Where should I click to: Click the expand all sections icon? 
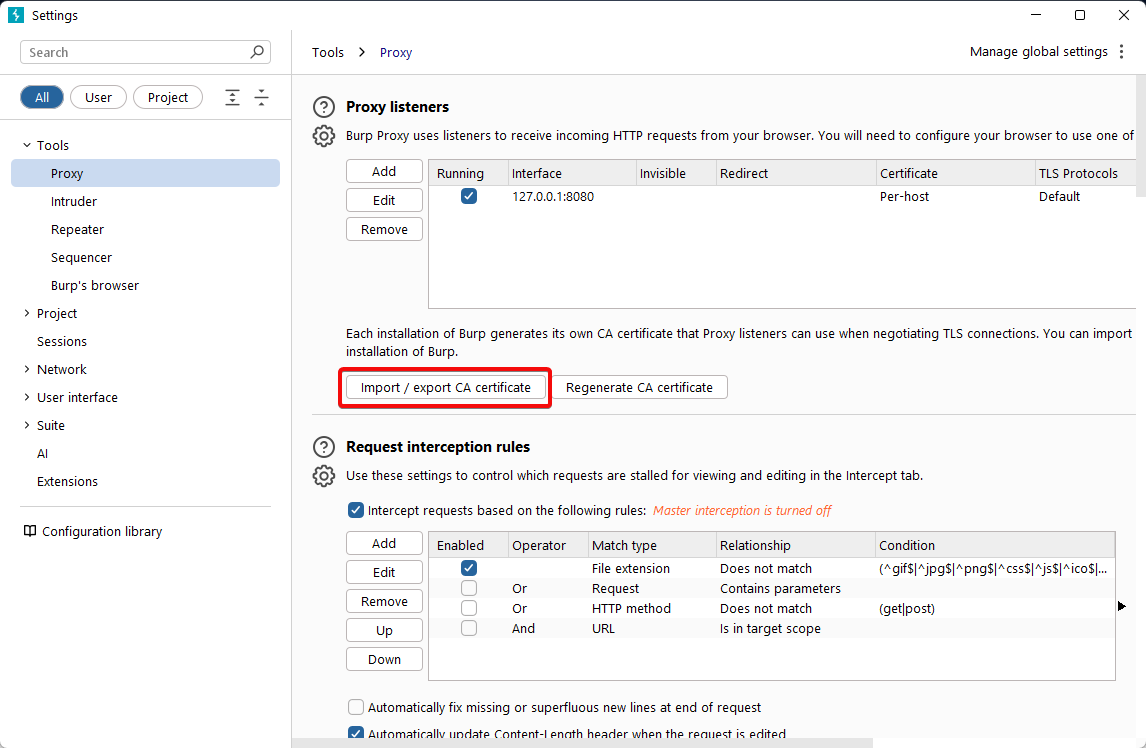point(232,97)
